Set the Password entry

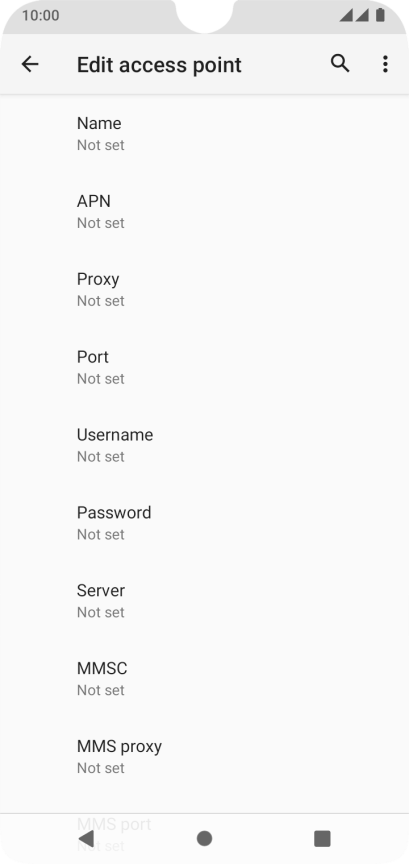pyautogui.click(x=204, y=523)
